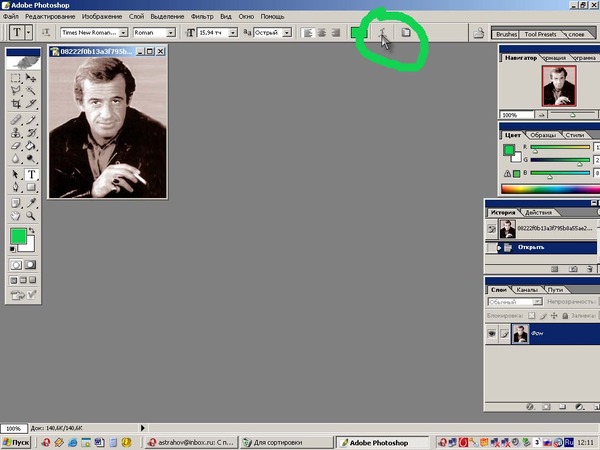The height and width of the screenshot is (450, 600).
Task: Open the font size dropdown
Action: [233, 33]
